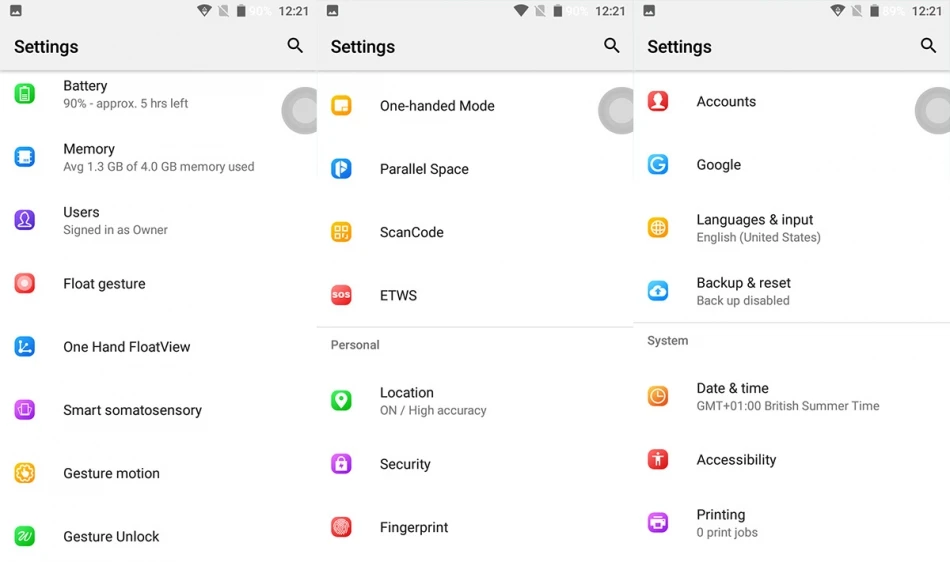Screen dimensions: 950x562
Task: Tap the blue Memory chip icon
Action: (24, 157)
